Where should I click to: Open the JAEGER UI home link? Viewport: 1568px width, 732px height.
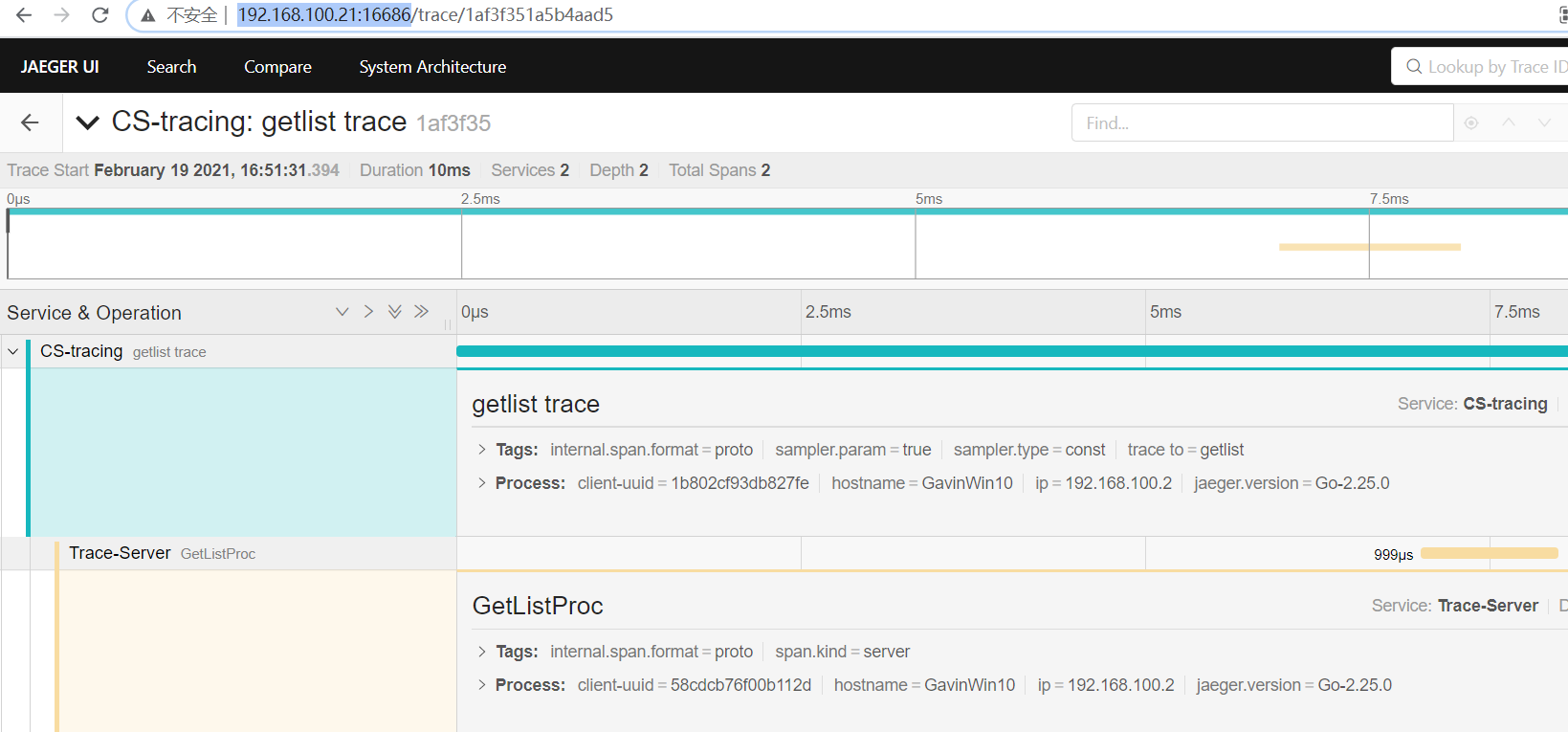59,67
